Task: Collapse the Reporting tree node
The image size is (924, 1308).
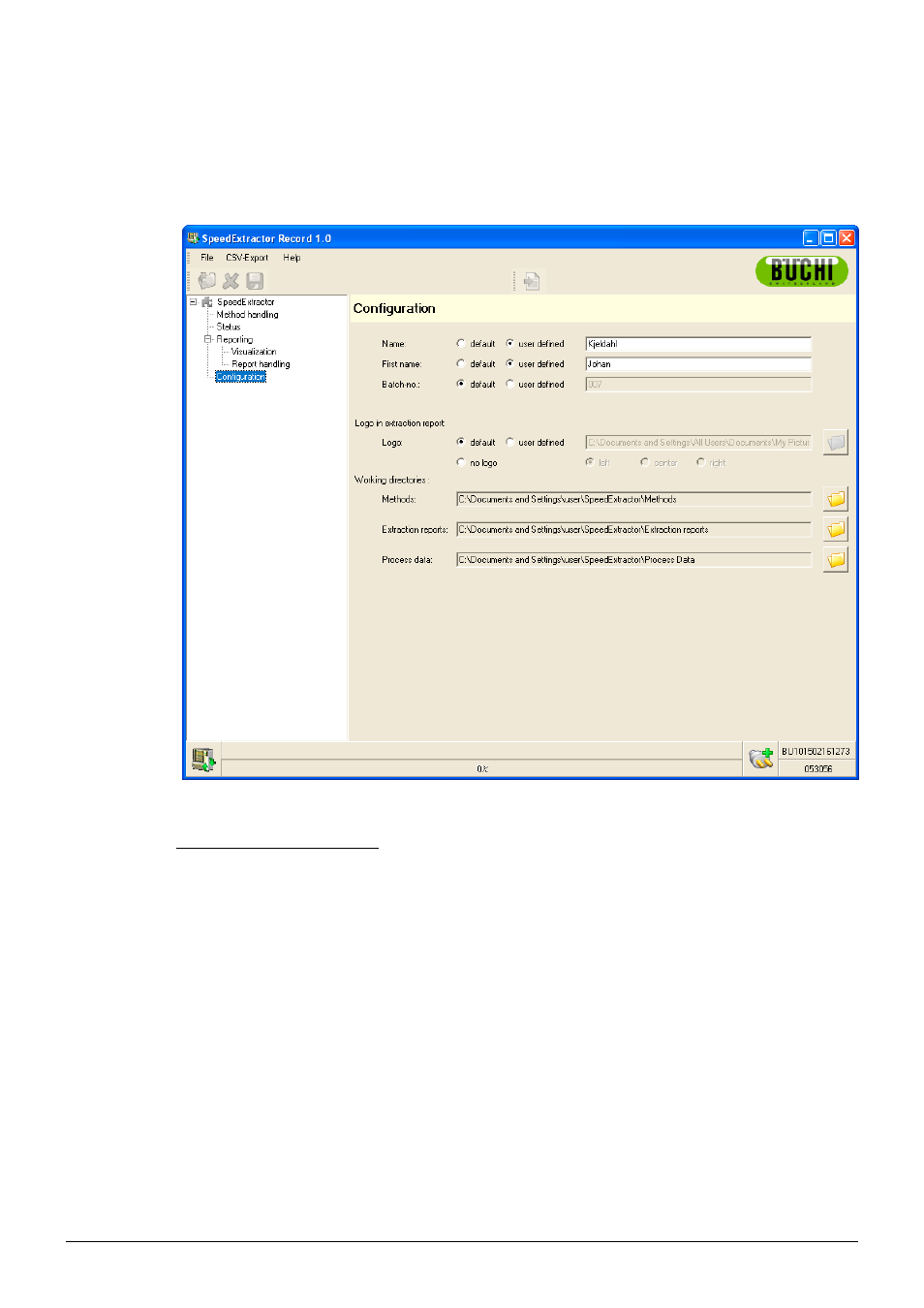Action: [x=207, y=340]
